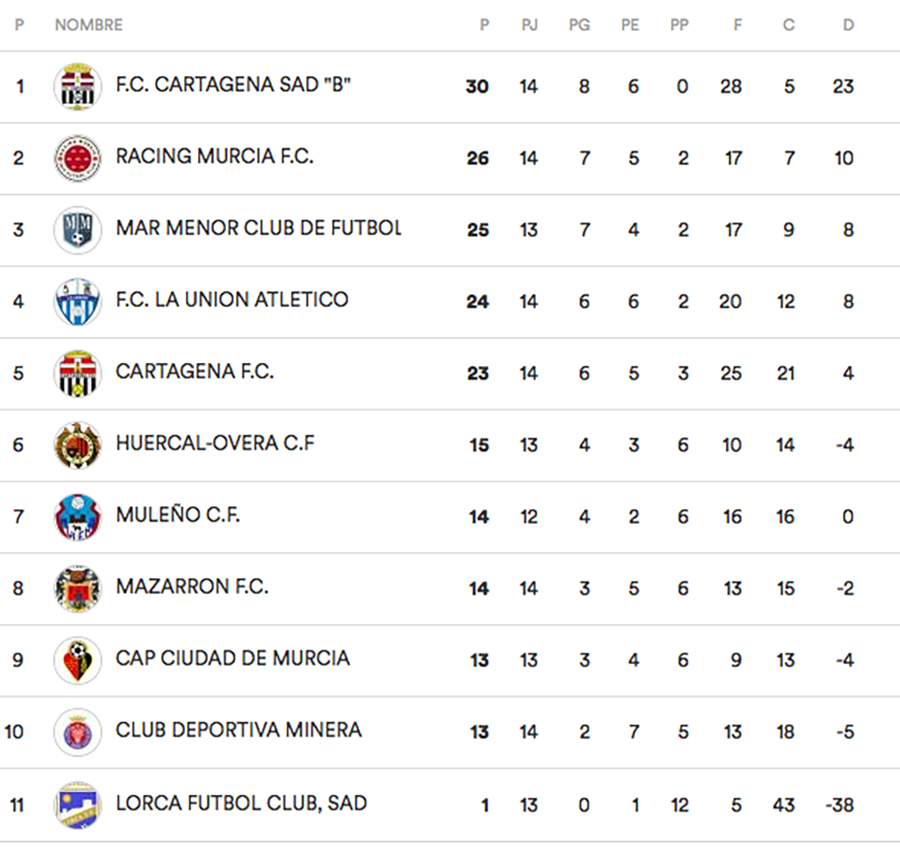Open the Muleño C.F. team logo
This screenshot has width=900, height=850.
77,517
